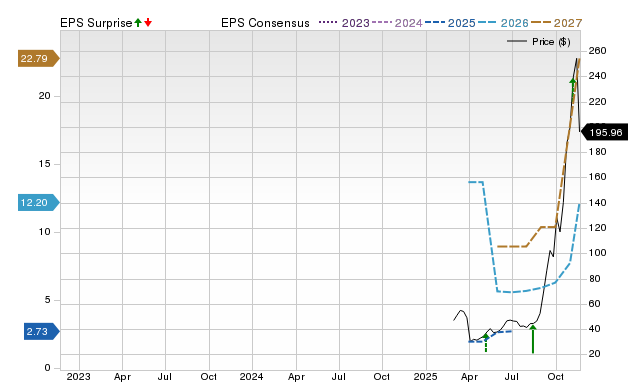Click the 15 EPS axis label
640x382 pixels.
[44, 164]
